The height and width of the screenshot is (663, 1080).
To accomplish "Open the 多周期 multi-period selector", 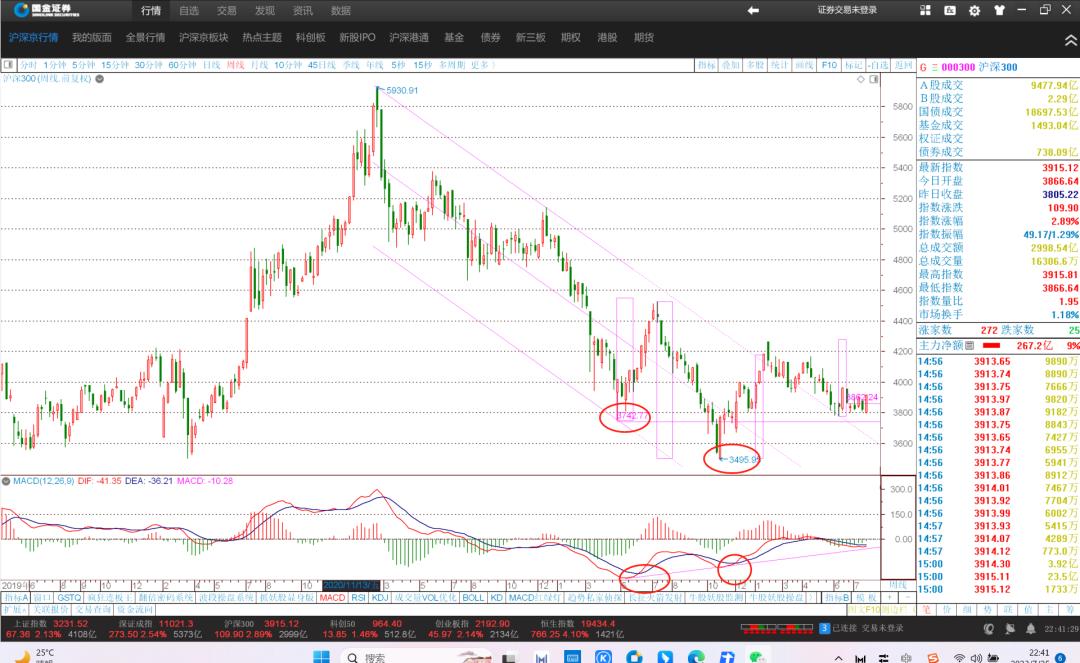I will pyautogui.click(x=452, y=65).
